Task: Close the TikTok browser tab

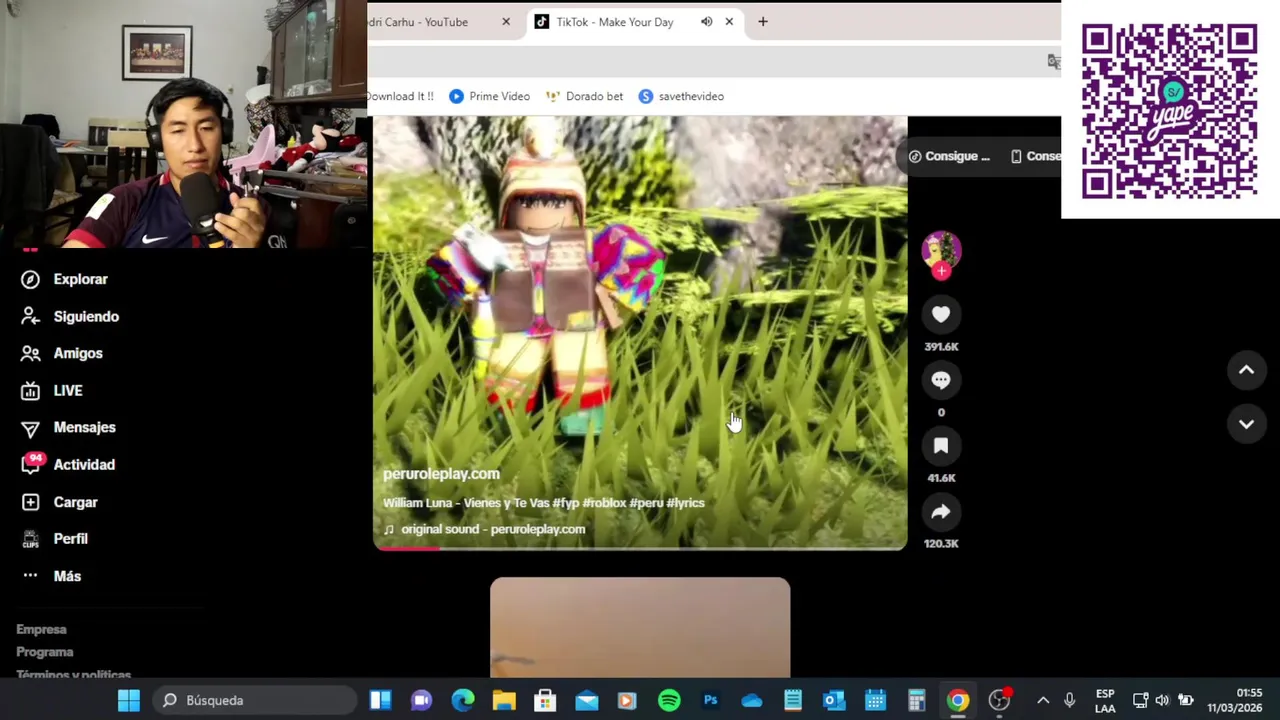Action: (729, 22)
